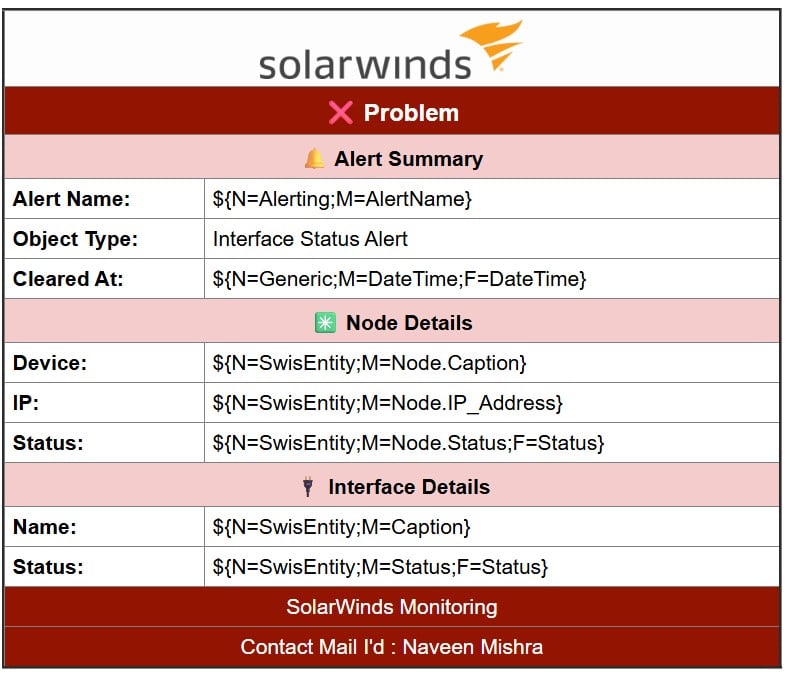Select the Node.IP_Address variable cell
This screenshot has height=676, width=791.
(x=492, y=404)
